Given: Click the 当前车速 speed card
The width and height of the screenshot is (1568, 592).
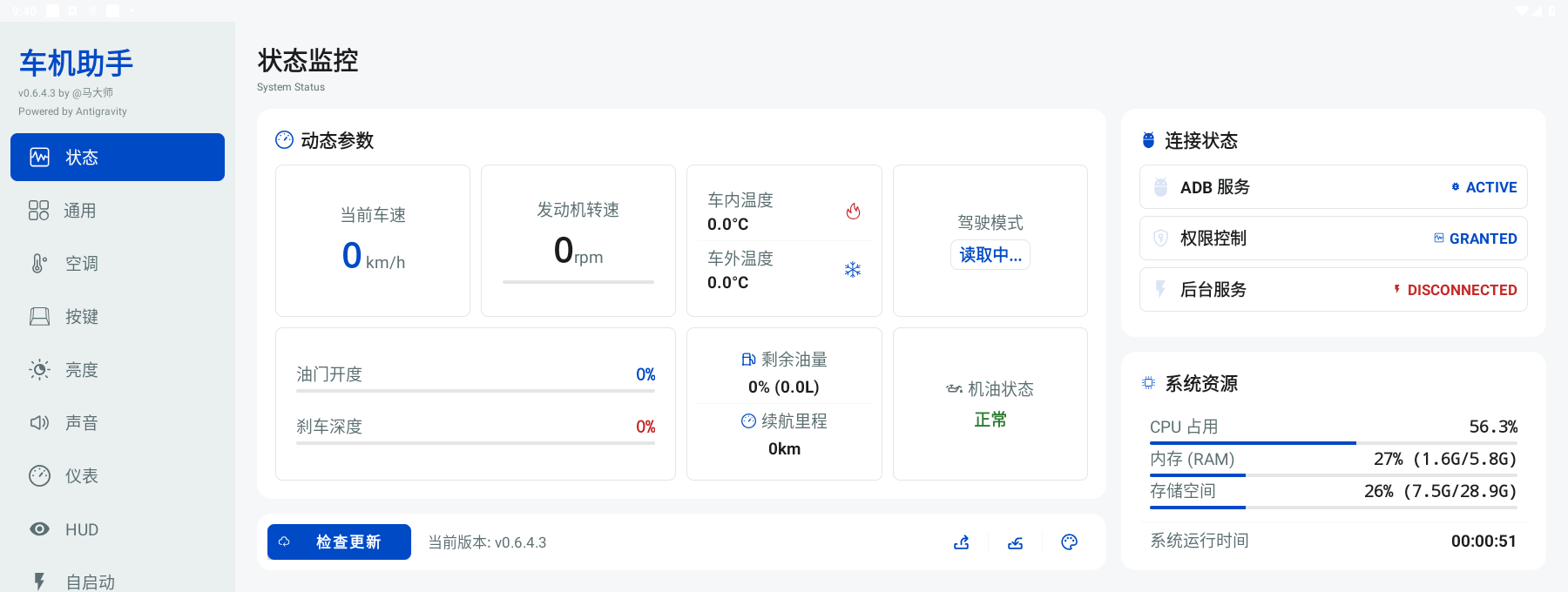Looking at the screenshot, I should click(x=373, y=240).
